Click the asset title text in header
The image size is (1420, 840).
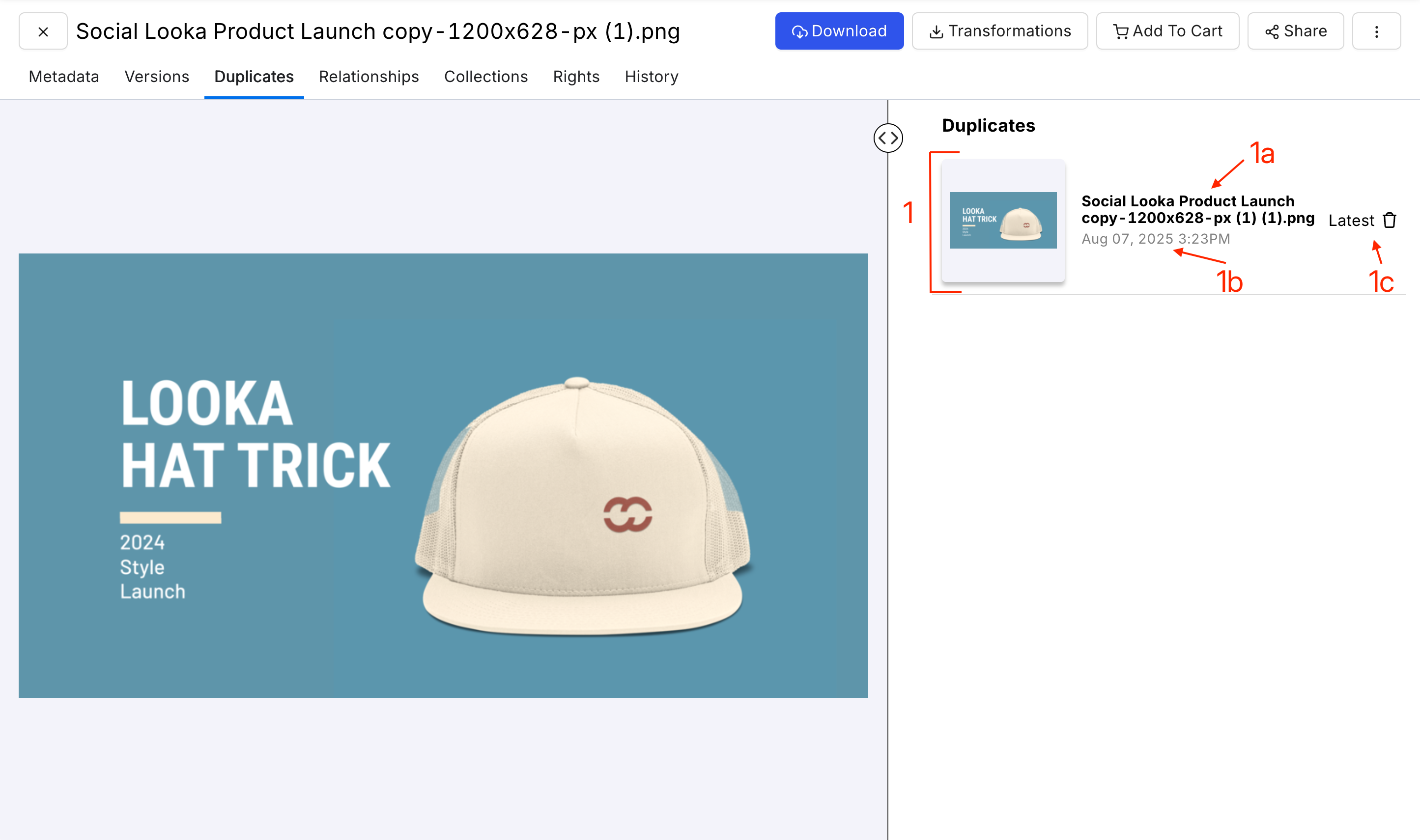[x=378, y=32]
